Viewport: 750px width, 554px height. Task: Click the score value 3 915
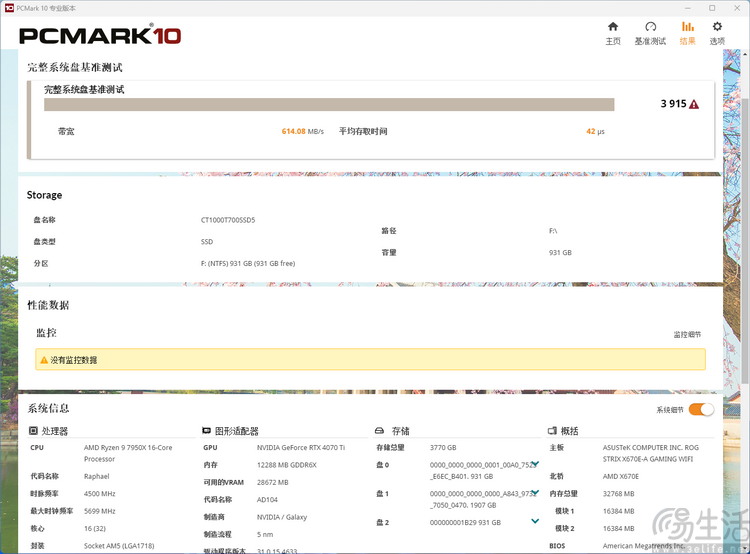(x=673, y=104)
